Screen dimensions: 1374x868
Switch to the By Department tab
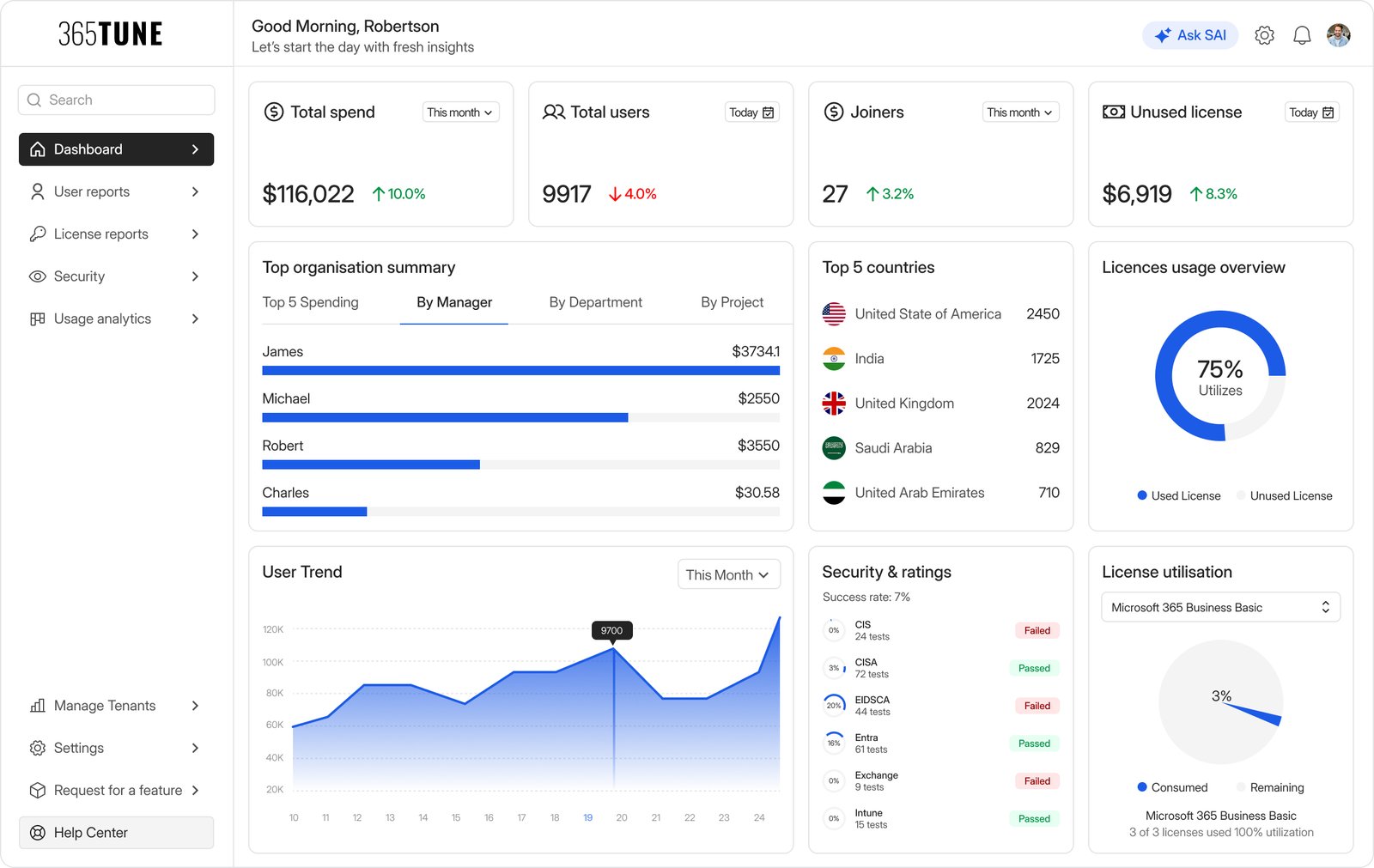pos(595,302)
